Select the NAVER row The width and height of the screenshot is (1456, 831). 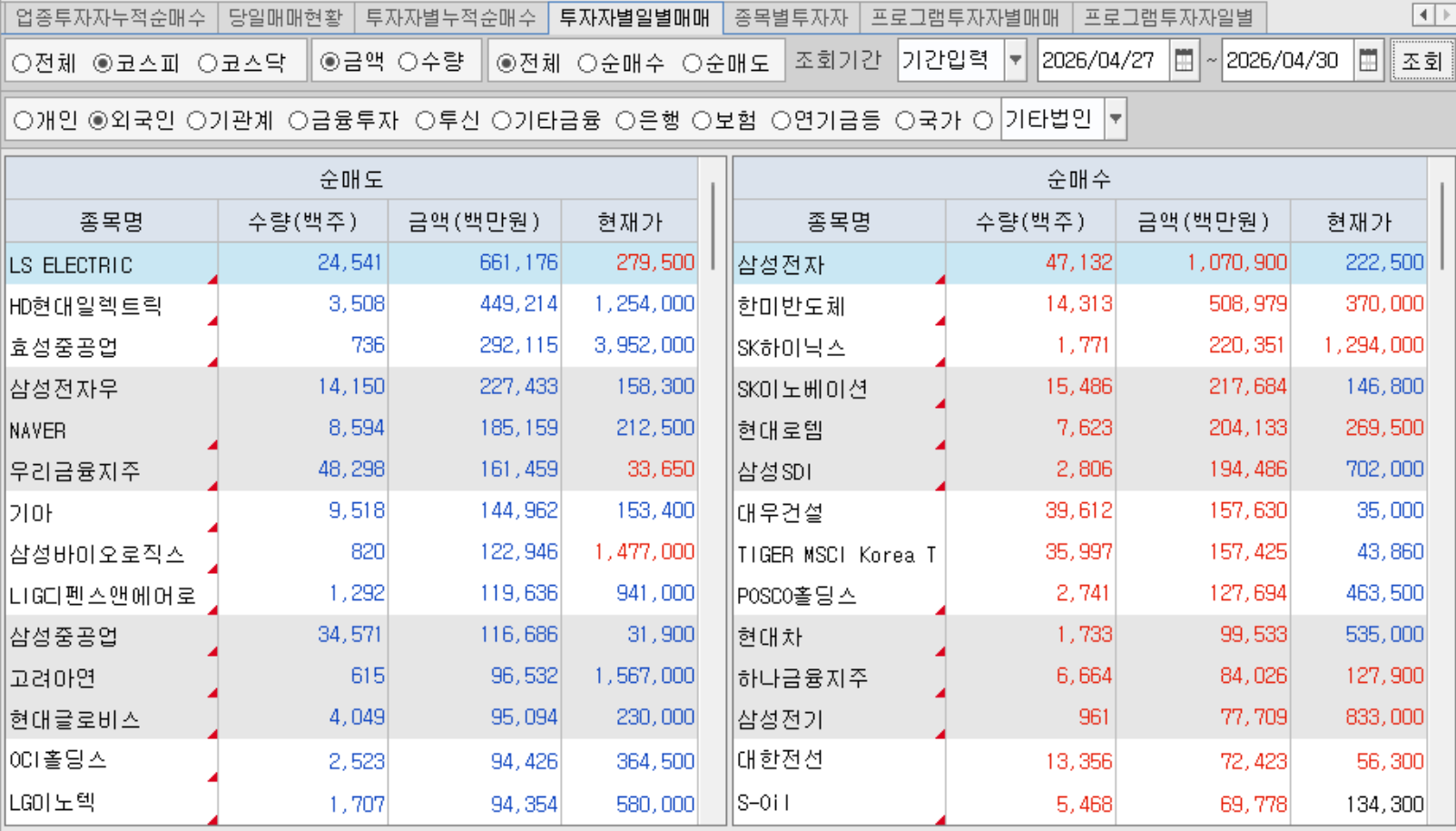(351, 430)
